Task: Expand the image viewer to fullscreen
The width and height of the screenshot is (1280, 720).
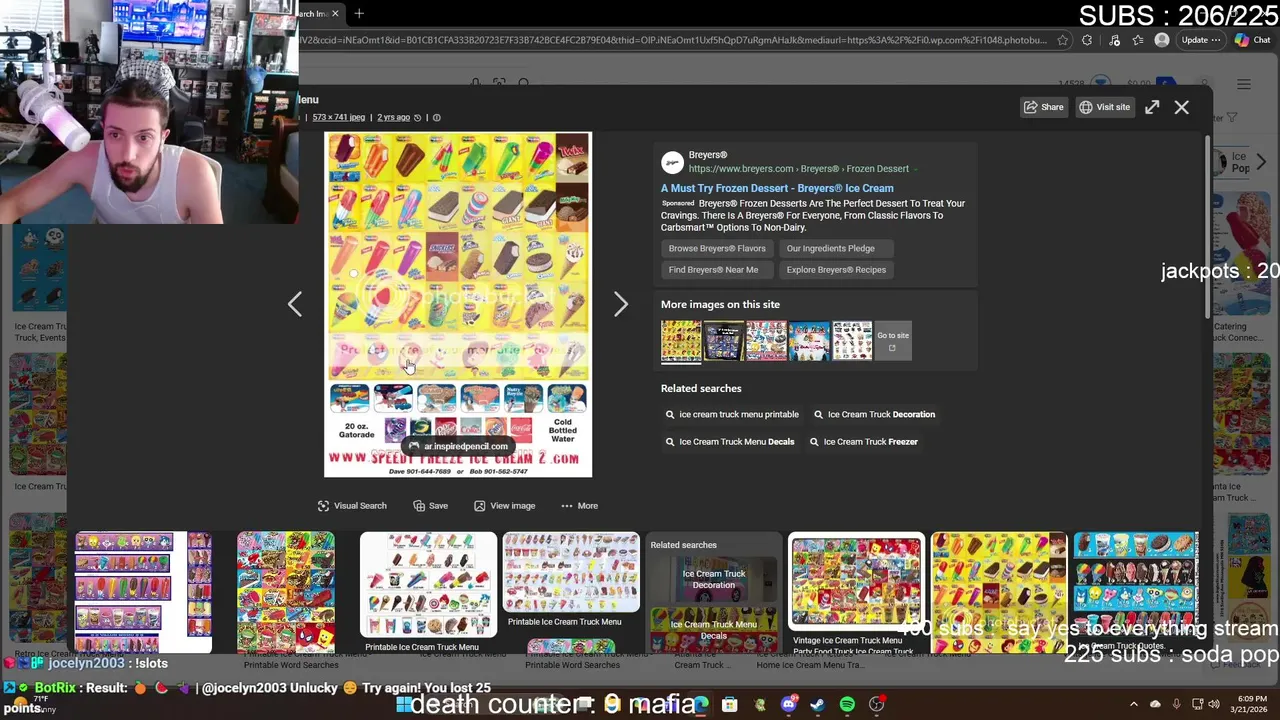Action: tap(1152, 107)
